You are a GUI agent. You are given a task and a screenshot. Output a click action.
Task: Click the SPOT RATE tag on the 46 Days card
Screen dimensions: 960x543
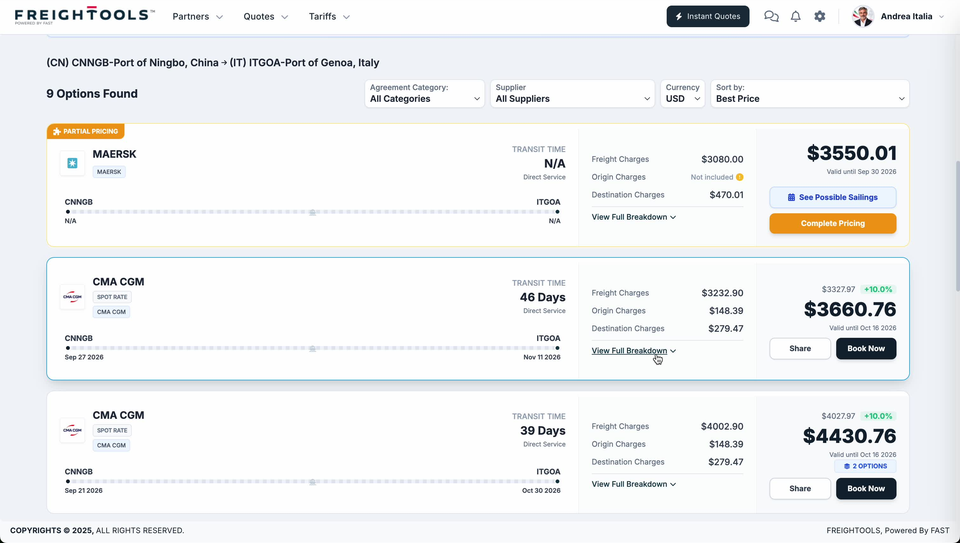coord(112,297)
